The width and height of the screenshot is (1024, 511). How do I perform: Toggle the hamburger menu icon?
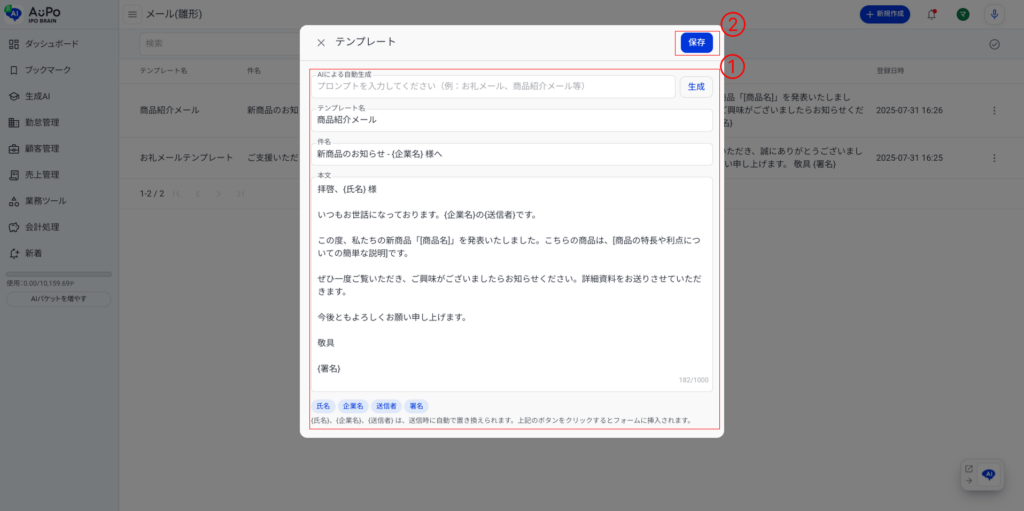pos(133,15)
